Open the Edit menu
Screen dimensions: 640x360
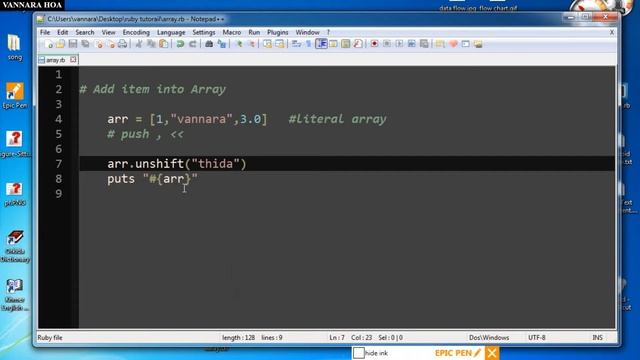point(62,32)
